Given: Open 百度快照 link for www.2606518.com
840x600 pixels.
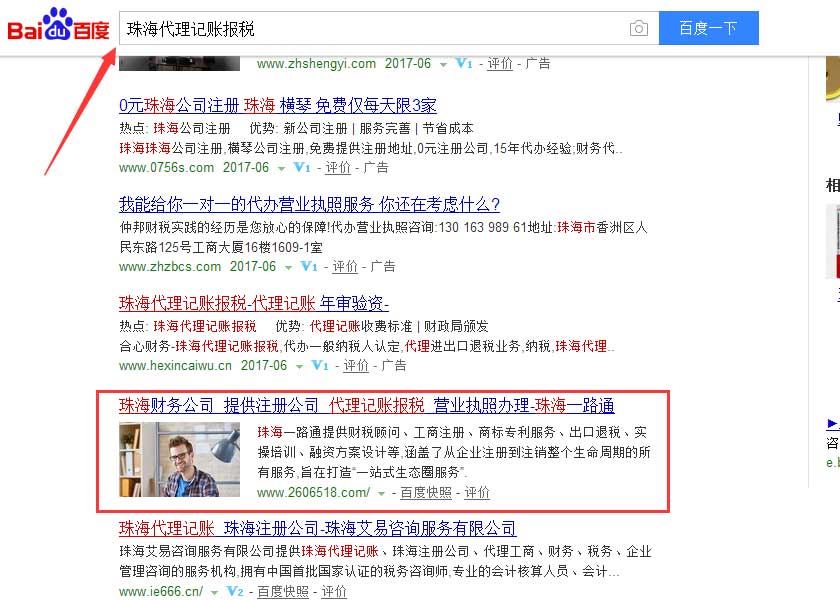Looking at the screenshot, I should tap(426, 492).
